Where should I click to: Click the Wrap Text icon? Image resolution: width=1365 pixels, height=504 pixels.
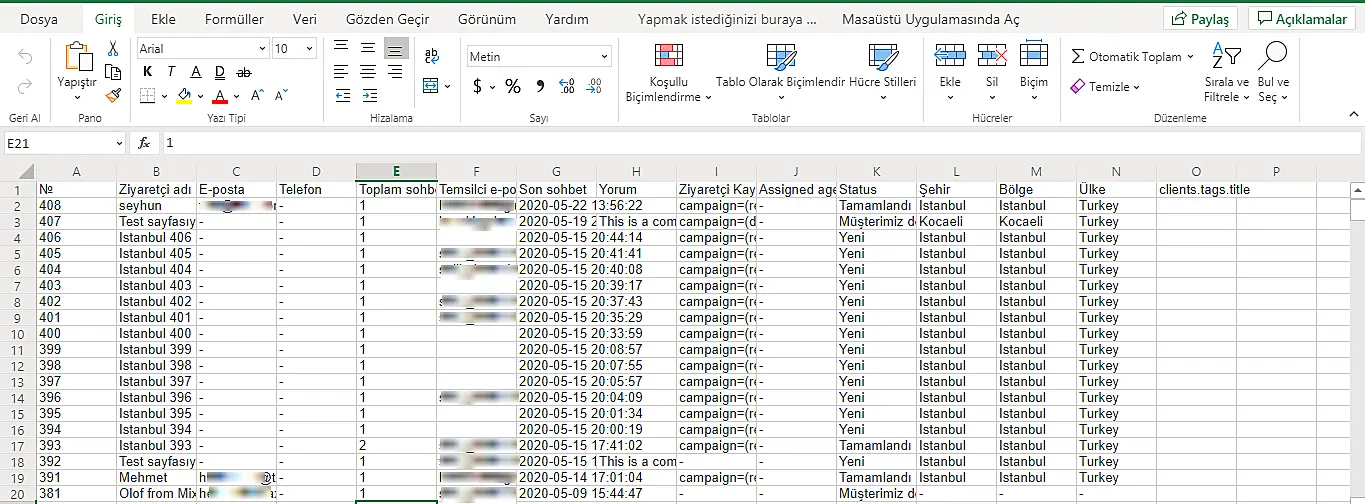[x=432, y=57]
